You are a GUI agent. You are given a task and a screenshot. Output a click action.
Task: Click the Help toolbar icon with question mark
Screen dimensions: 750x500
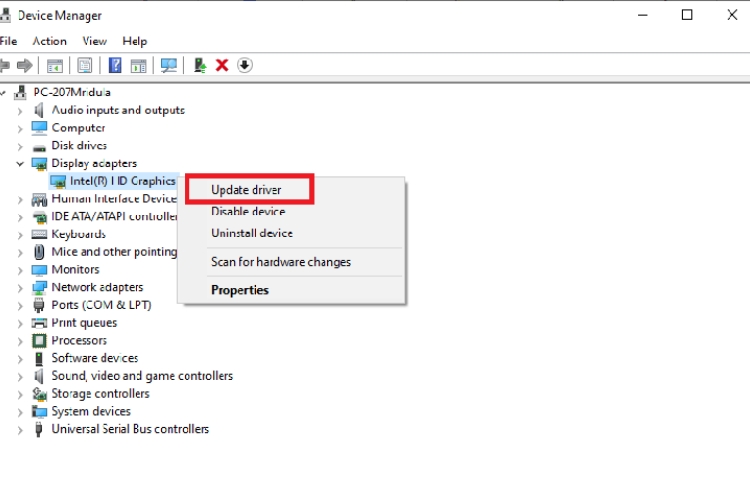pyautogui.click(x=115, y=66)
